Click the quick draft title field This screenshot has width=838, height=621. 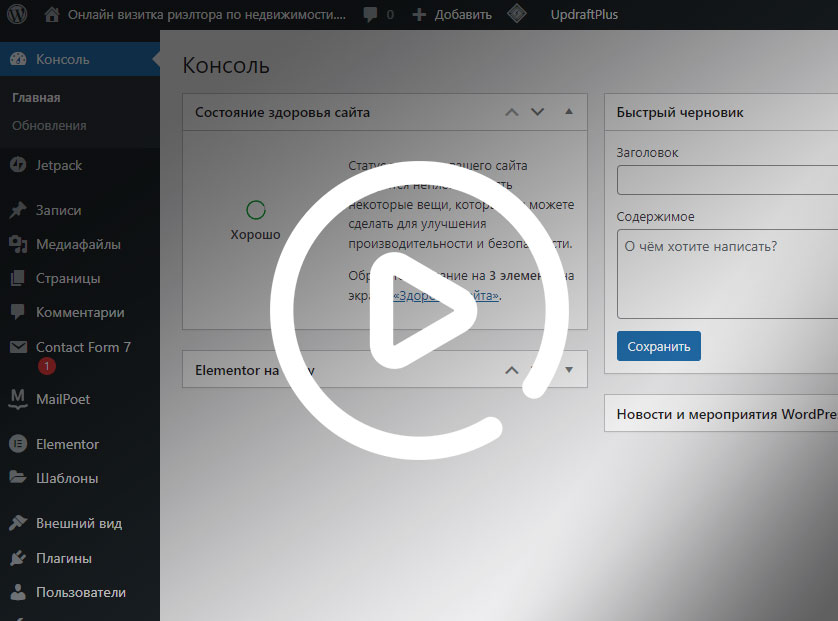[727, 181]
